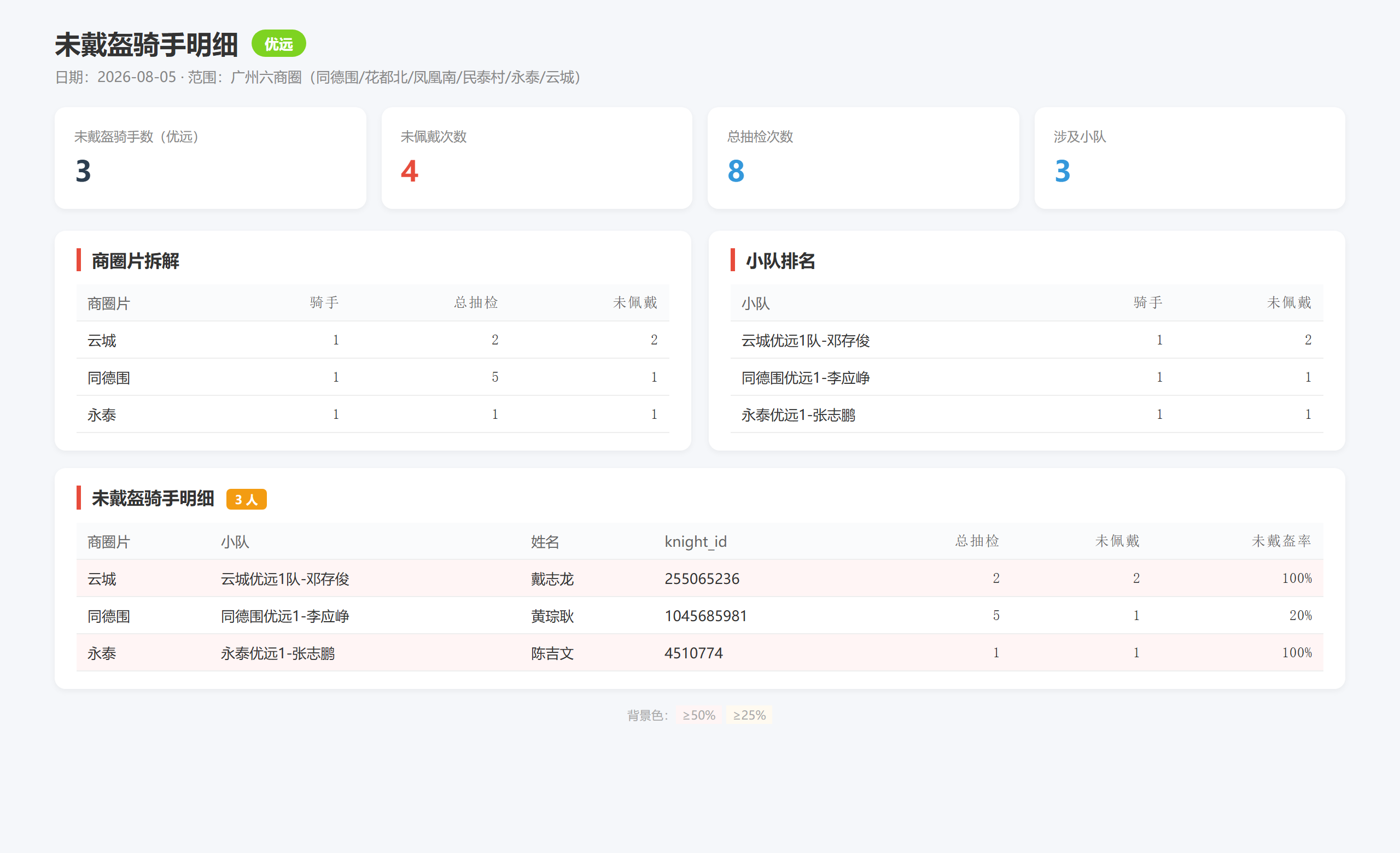Image resolution: width=1400 pixels, height=853 pixels.
Task: Click the 姓名 column header
Action: click(x=545, y=542)
